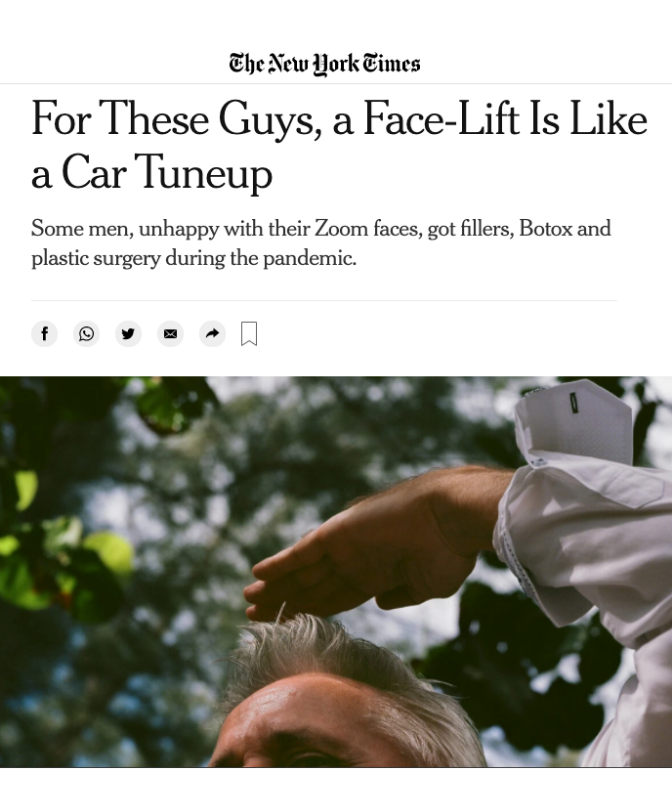672x810 pixels.
Task: Go to The New York Times homepage logo
Action: (324, 64)
